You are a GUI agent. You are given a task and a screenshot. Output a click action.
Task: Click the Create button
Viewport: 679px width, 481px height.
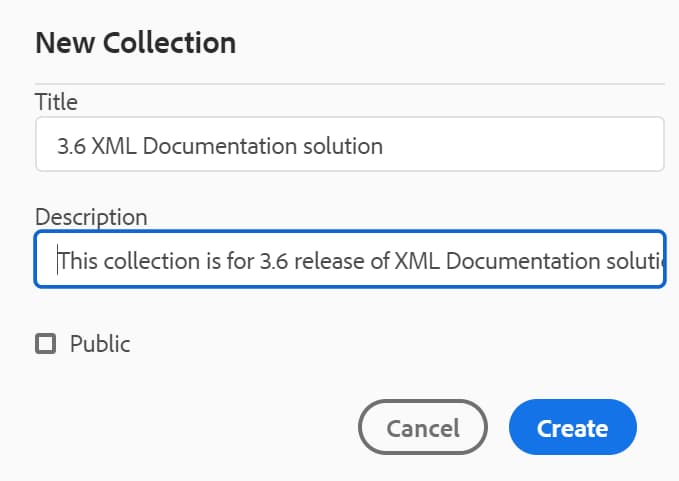point(572,427)
